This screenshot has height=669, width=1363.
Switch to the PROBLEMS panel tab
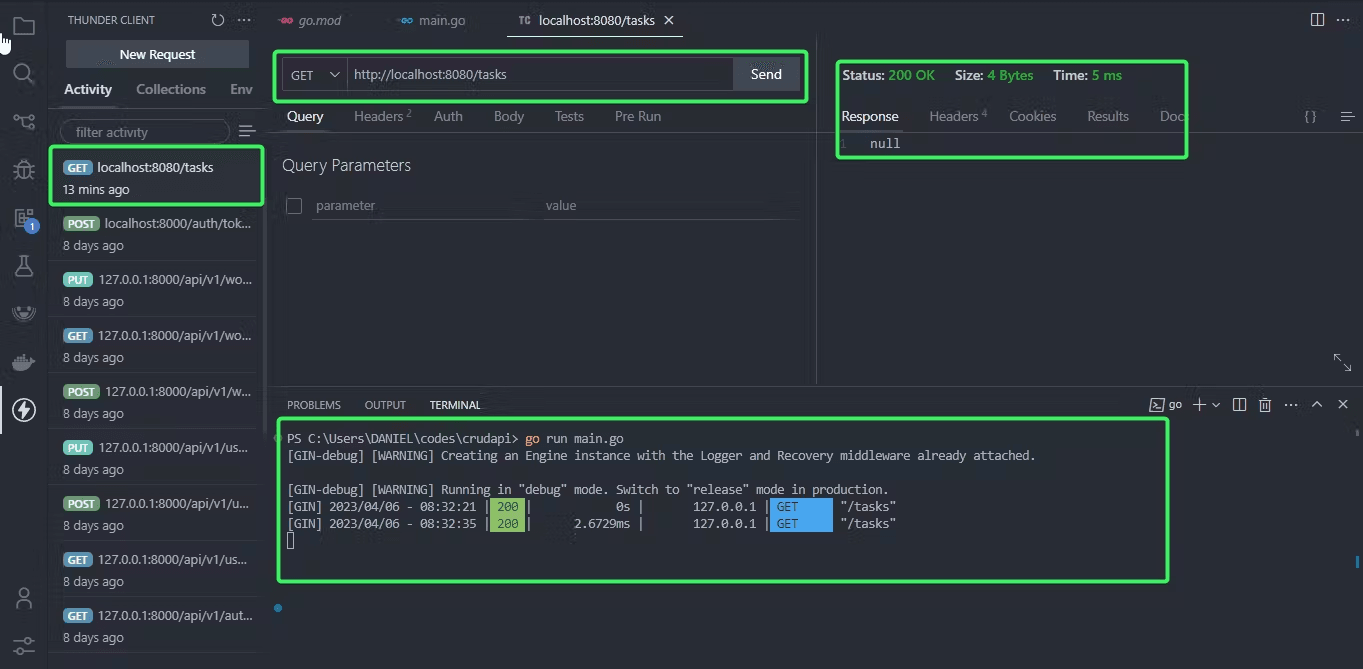pyautogui.click(x=314, y=405)
